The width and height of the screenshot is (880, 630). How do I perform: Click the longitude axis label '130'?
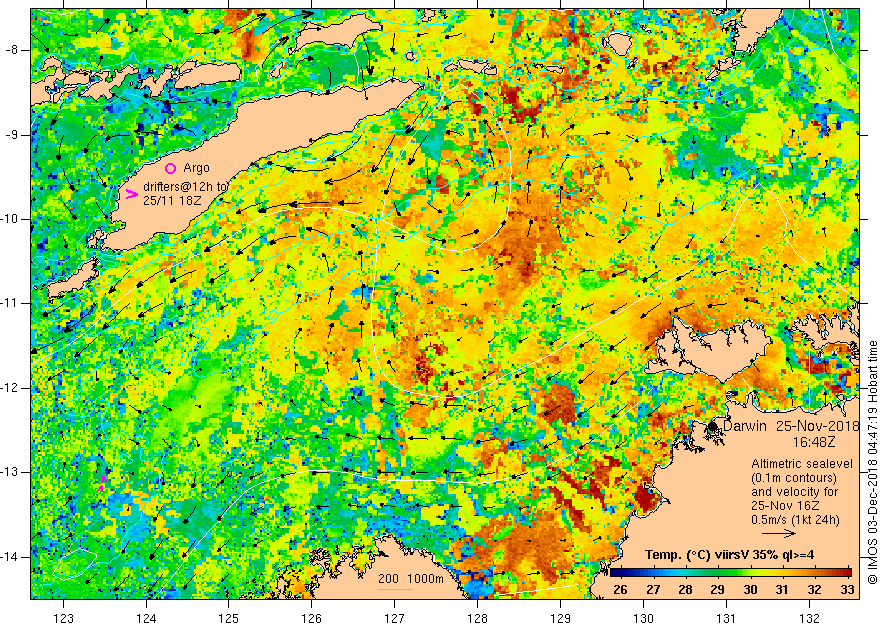[x=643, y=618]
